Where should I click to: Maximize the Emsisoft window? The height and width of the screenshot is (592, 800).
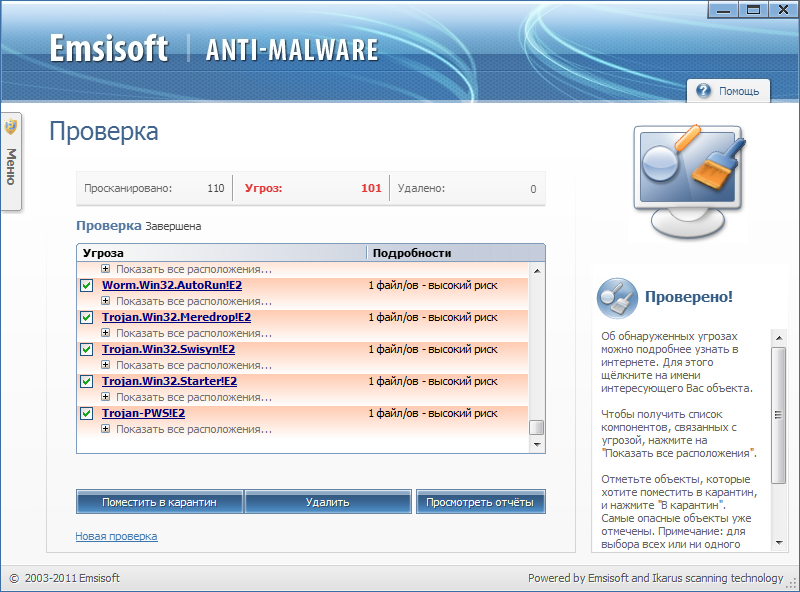(754, 10)
